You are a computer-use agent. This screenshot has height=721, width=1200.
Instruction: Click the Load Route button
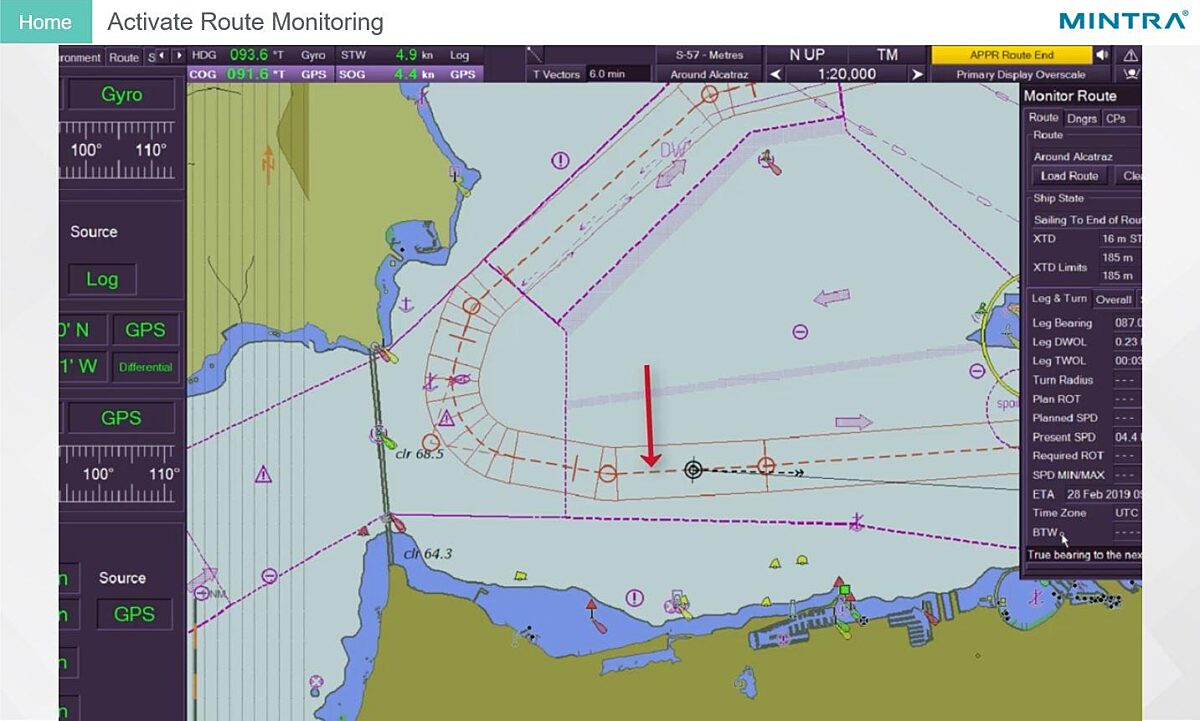point(1069,176)
